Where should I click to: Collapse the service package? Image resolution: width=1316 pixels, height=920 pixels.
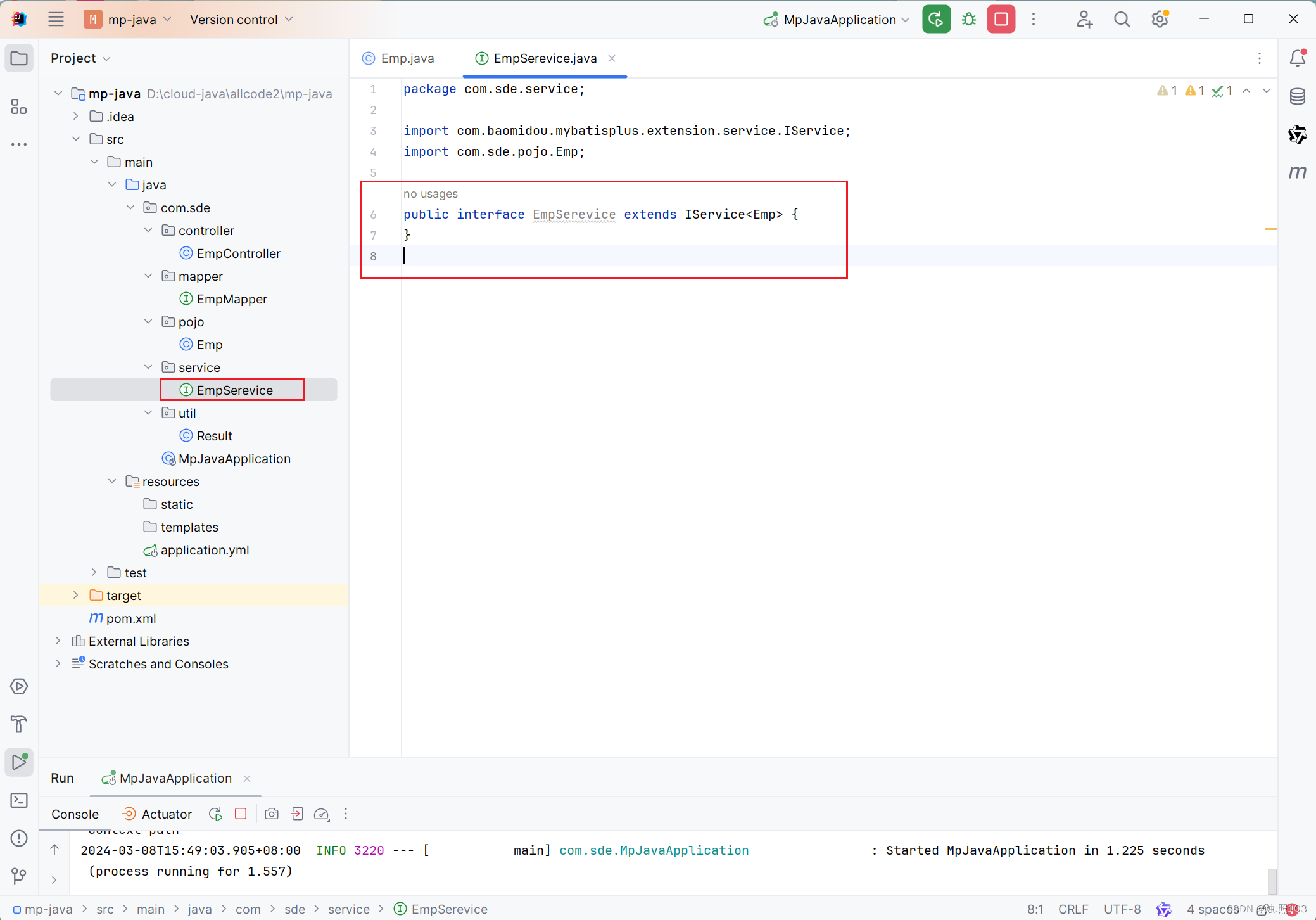[148, 367]
